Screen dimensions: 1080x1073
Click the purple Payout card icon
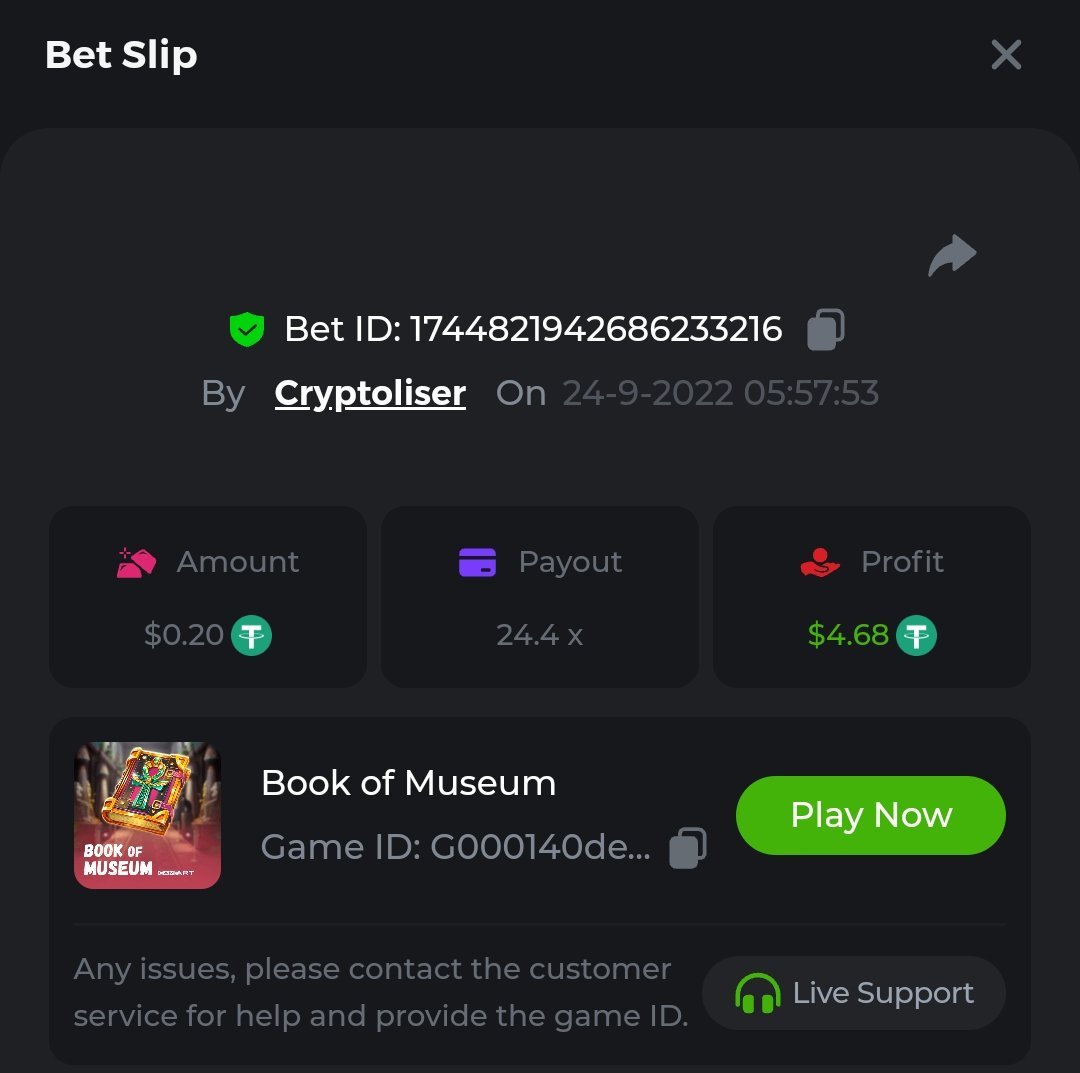(478, 562)
